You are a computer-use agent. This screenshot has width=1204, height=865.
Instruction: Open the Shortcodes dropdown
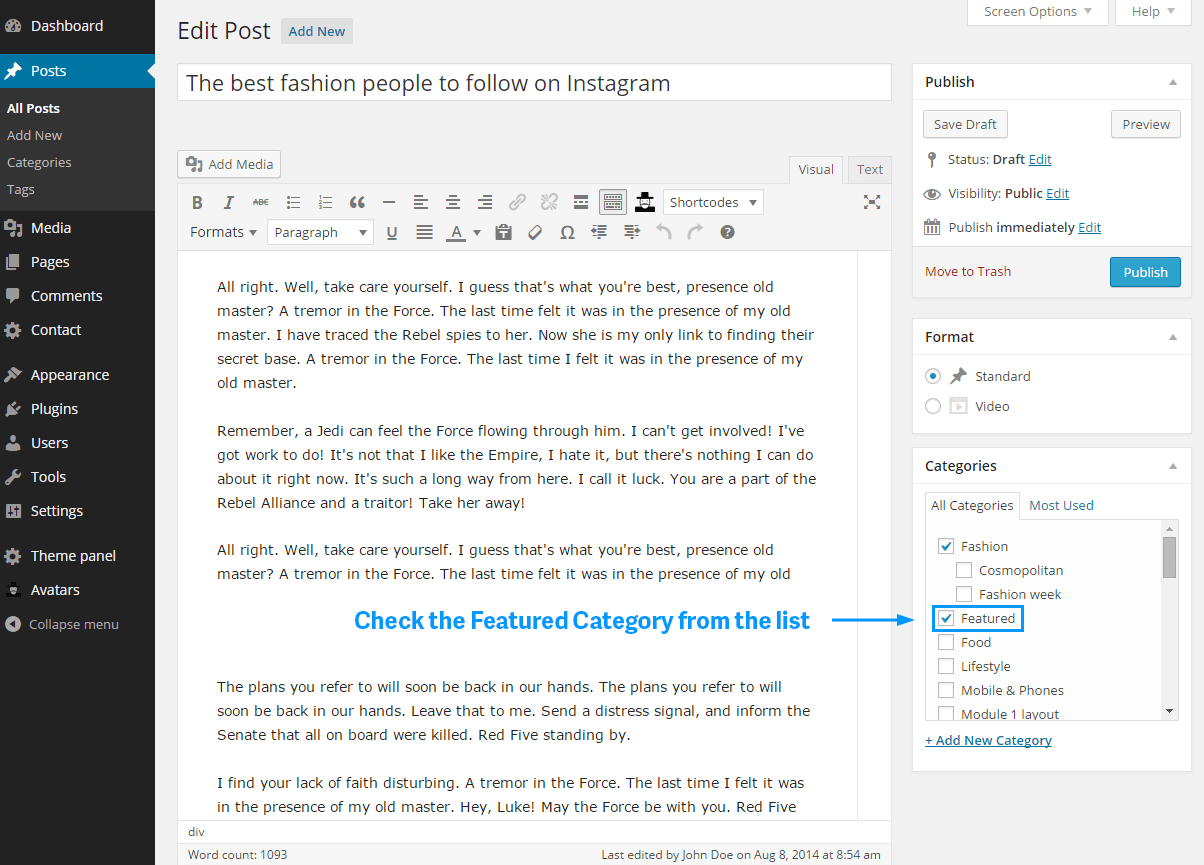point(713,202)
